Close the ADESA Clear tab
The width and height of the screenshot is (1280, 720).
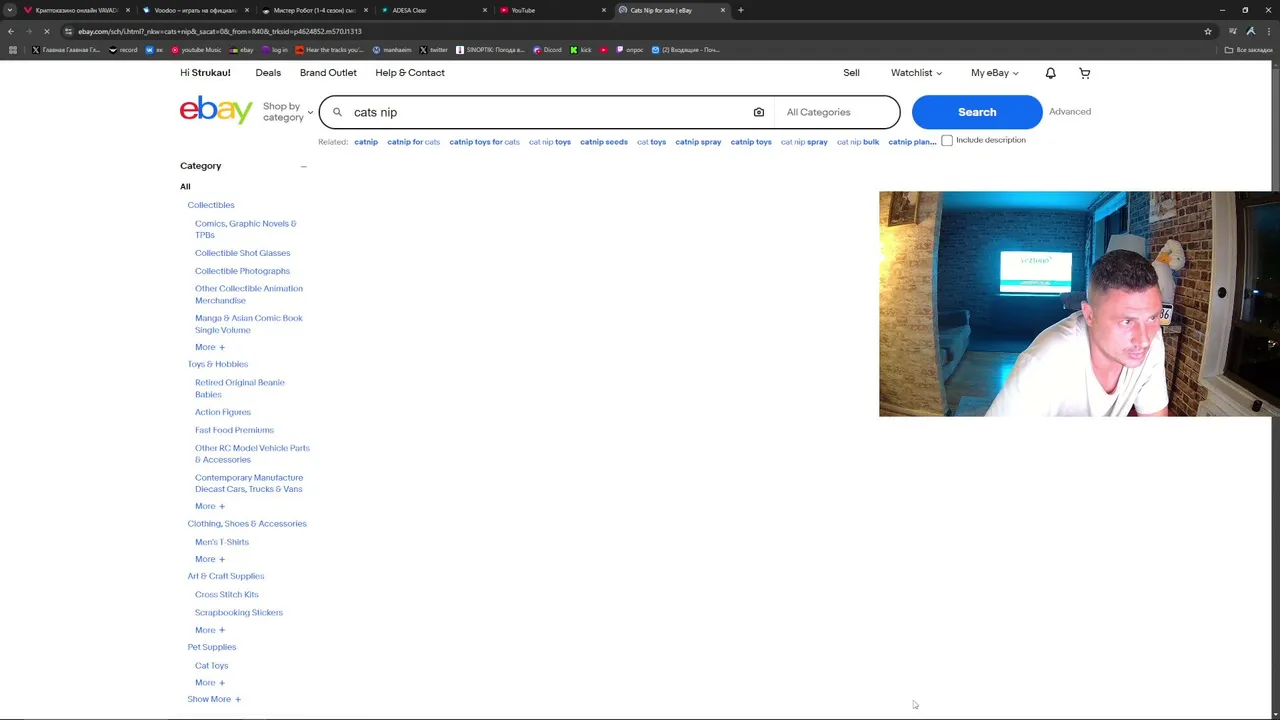point(485,10)
